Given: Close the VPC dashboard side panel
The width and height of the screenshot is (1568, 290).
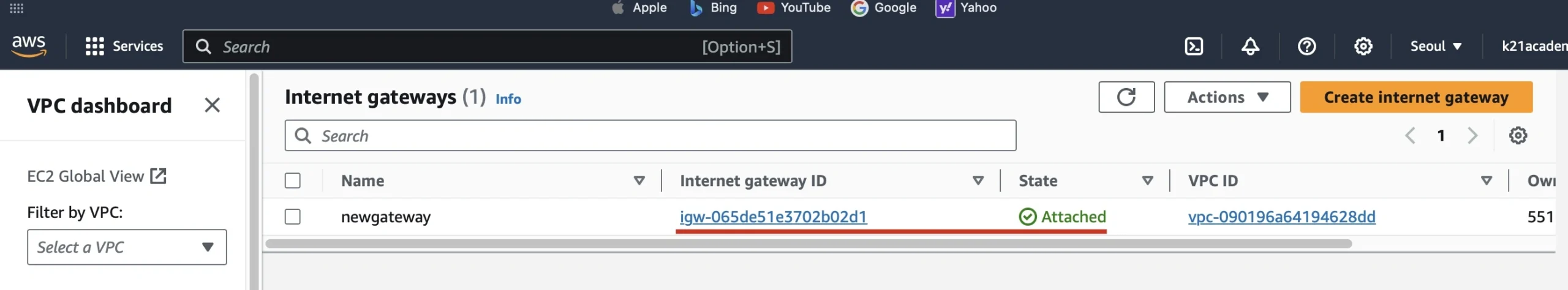Looking at the screenshot, I should [212, 105].
